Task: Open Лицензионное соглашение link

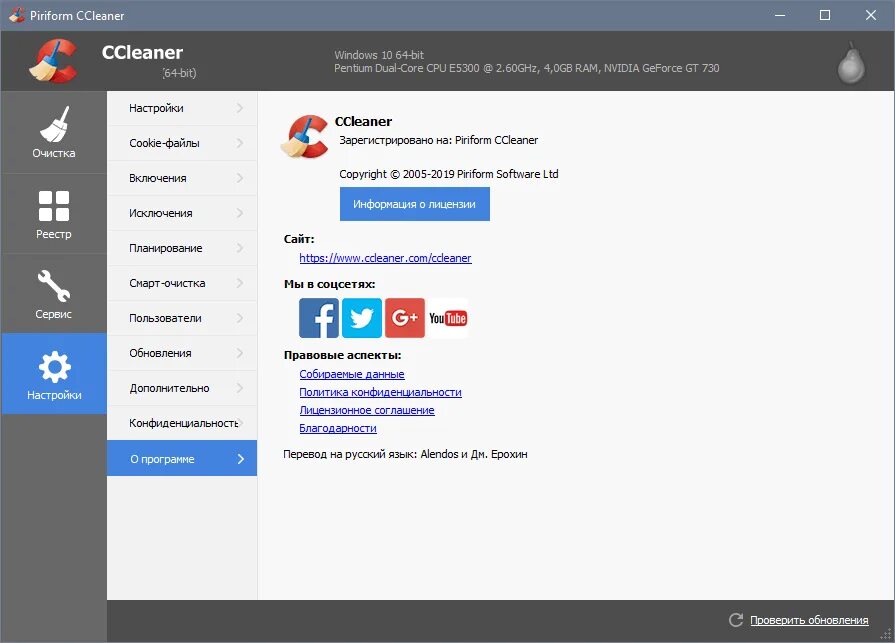Action: click(366, 410)
